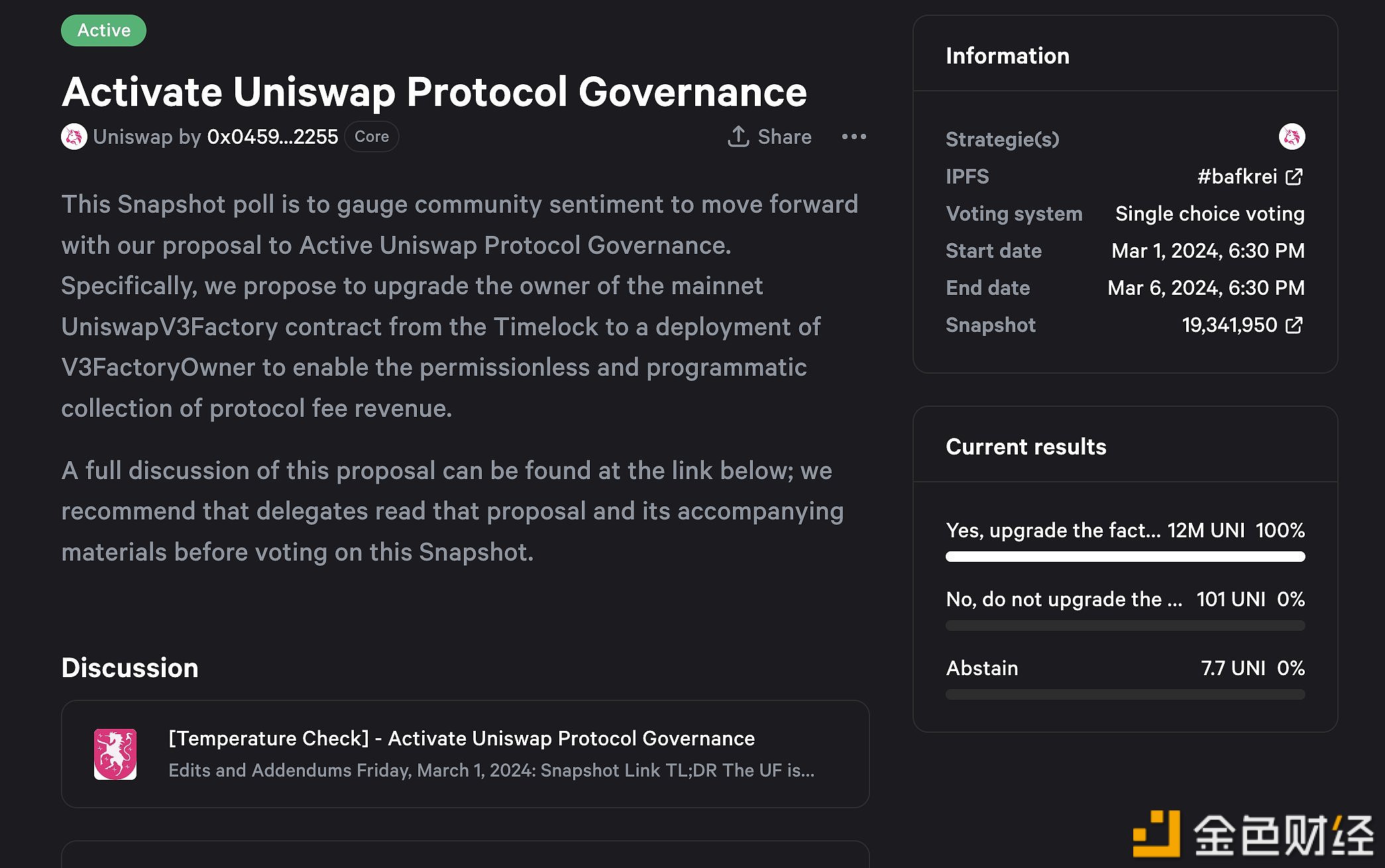
Task: Click the upload arrow icon of Share
Action: click(738, 136)
